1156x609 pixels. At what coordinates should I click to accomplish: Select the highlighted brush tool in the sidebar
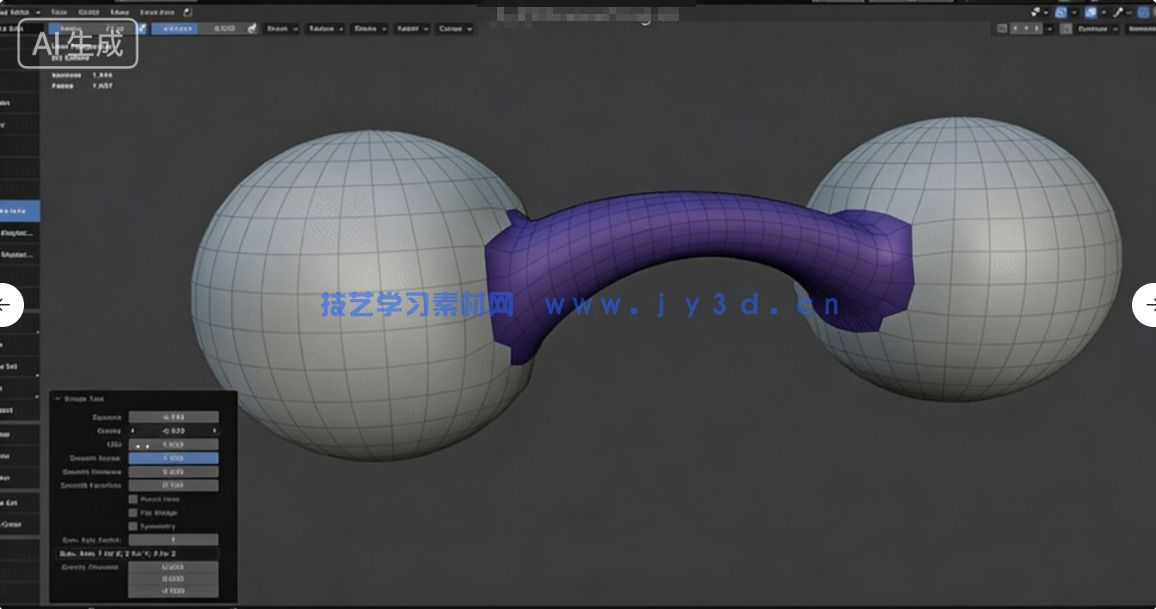pyautogui.click(x=18, y=210)
